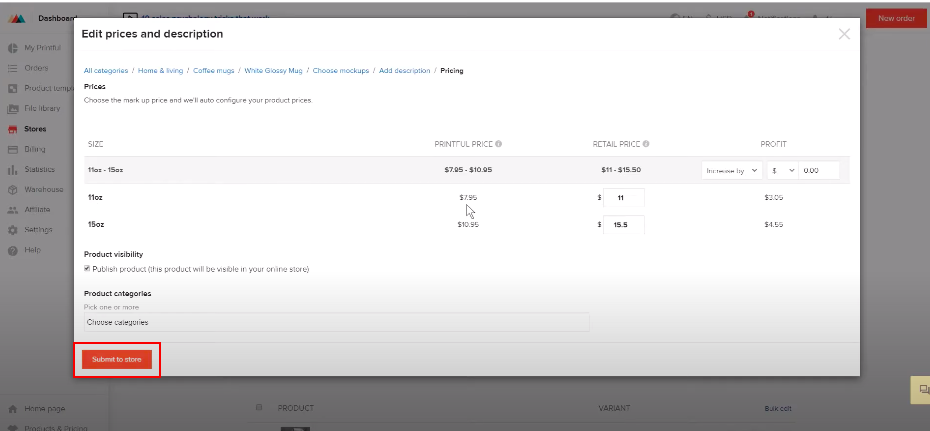Close the Edit prices dialog
This screenshot has height=431, width=930.
click(844, 34)
